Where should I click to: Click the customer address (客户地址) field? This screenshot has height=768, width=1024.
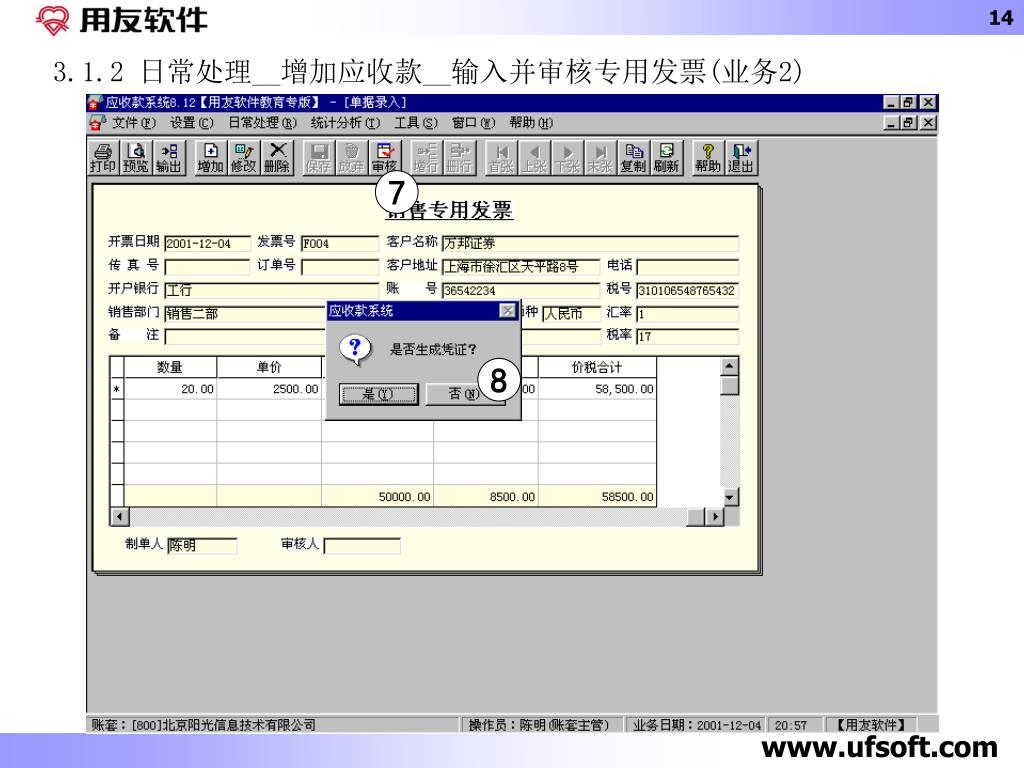click(520, 267)
